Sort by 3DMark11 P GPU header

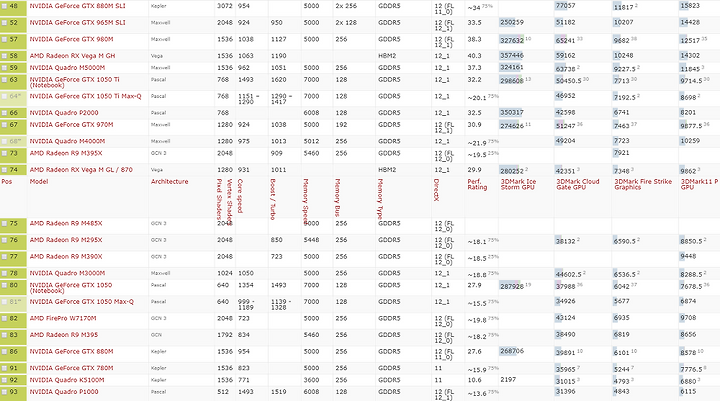point(699,184)
